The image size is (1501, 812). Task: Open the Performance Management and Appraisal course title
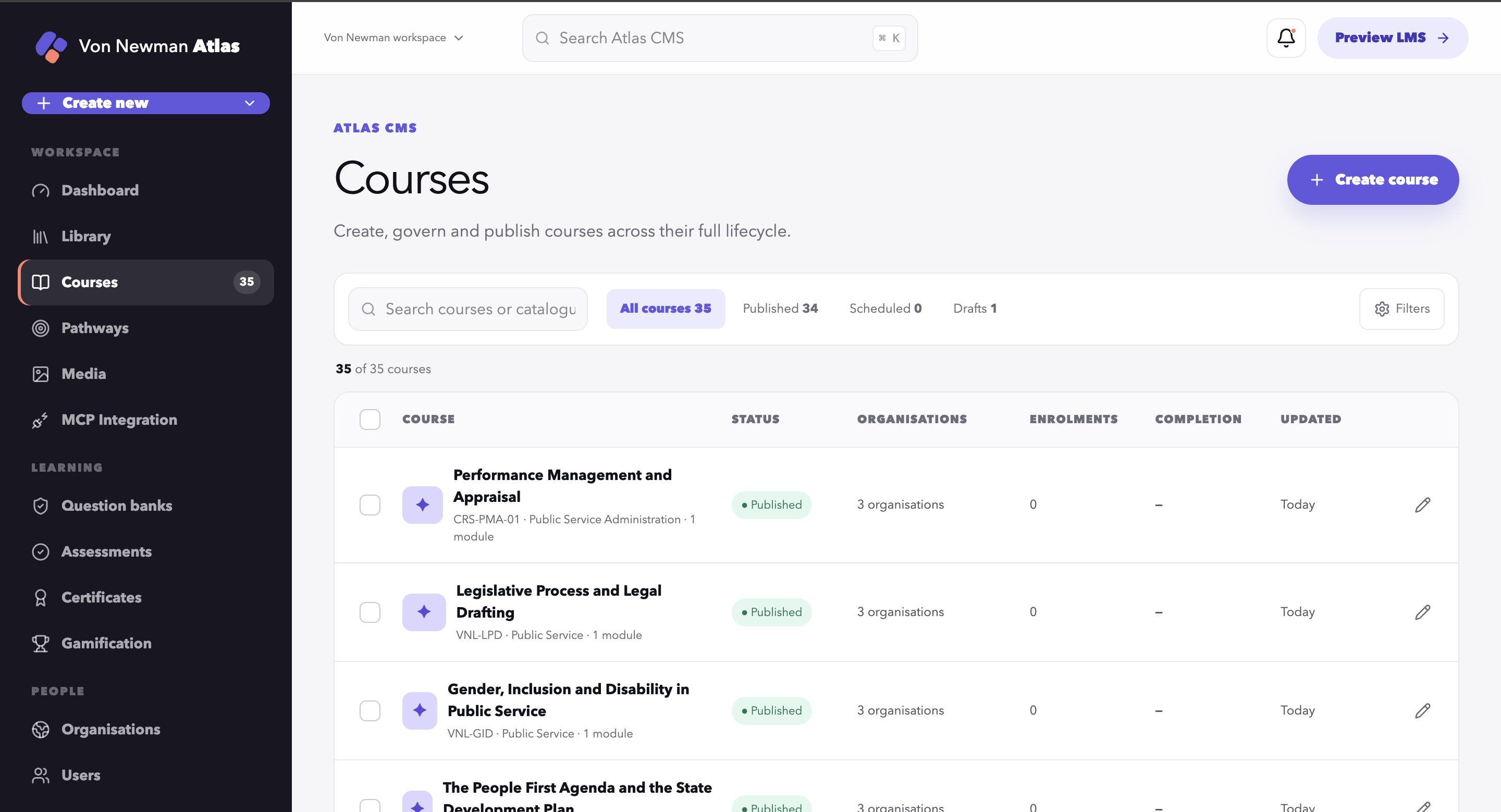coord(562,486)
